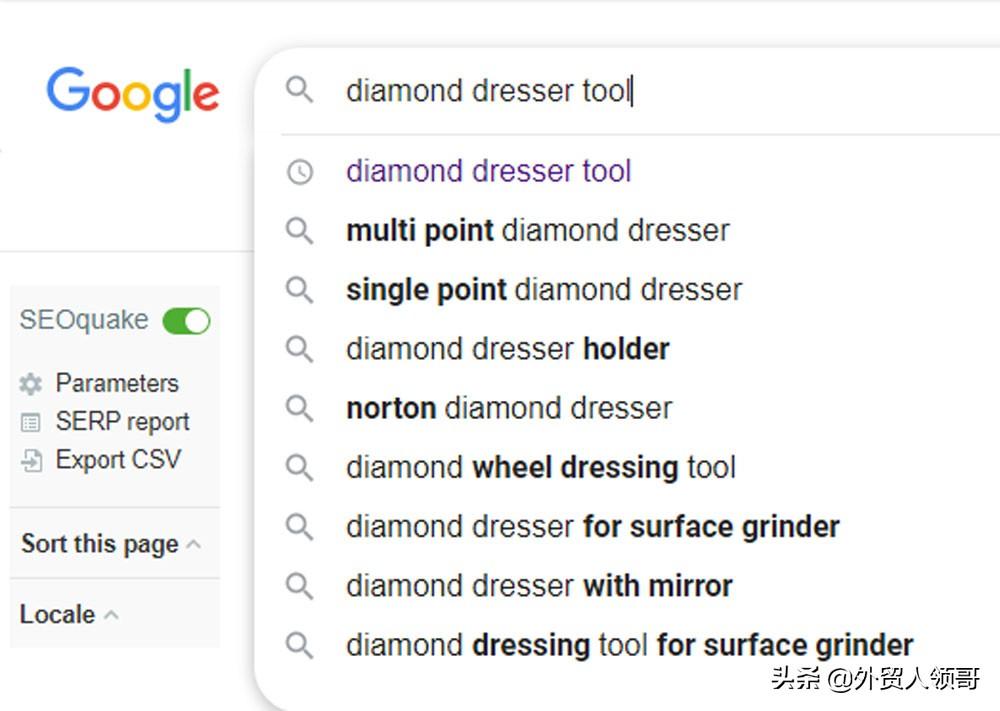Click the clock history icon beside the first suggestion
This screenshot has height=711, width=1000.
coord(300,172)
